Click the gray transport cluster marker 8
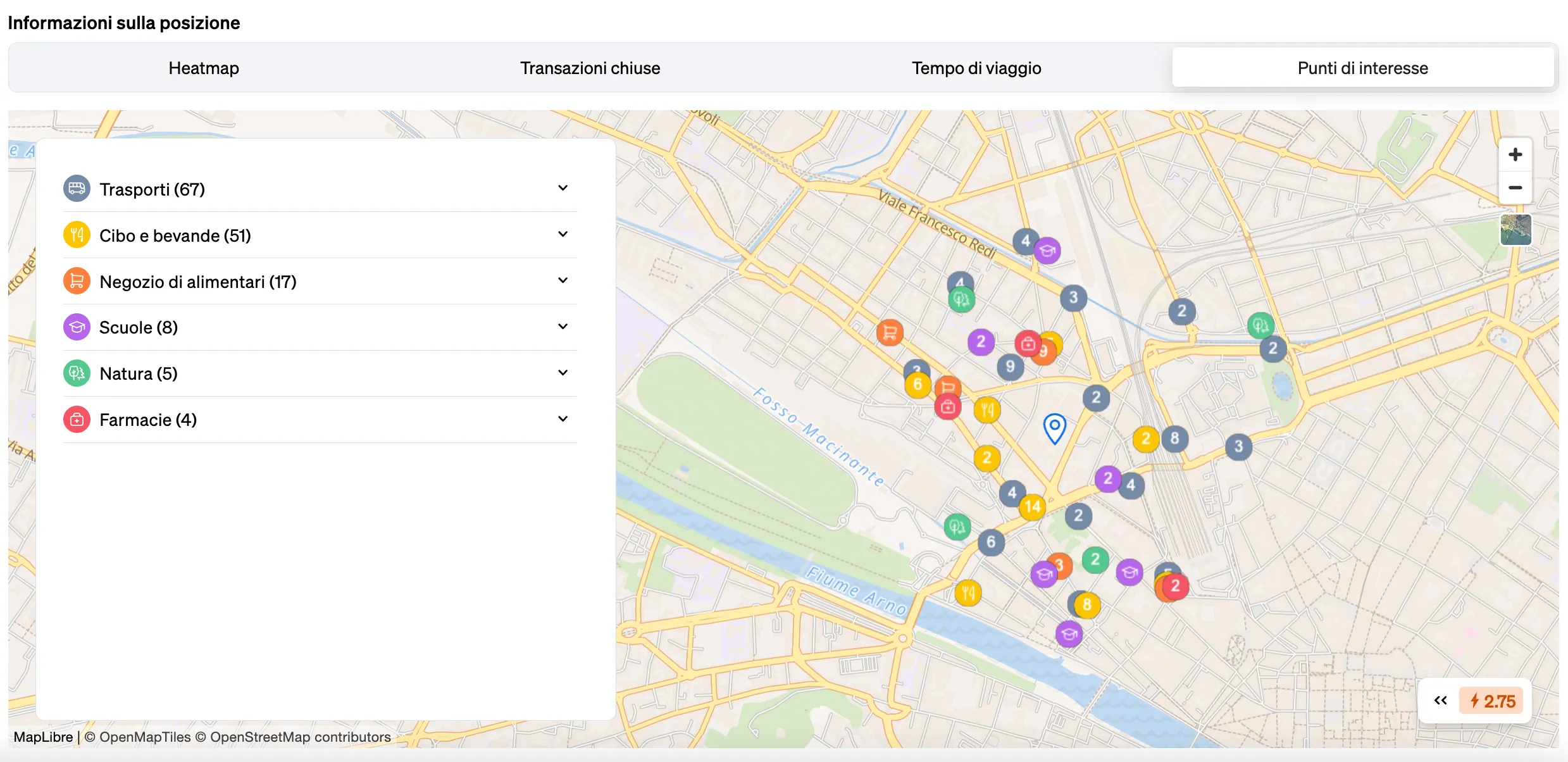Image resolution: width=1568 pixels, height=762 pixels. tap(1174, 439)
